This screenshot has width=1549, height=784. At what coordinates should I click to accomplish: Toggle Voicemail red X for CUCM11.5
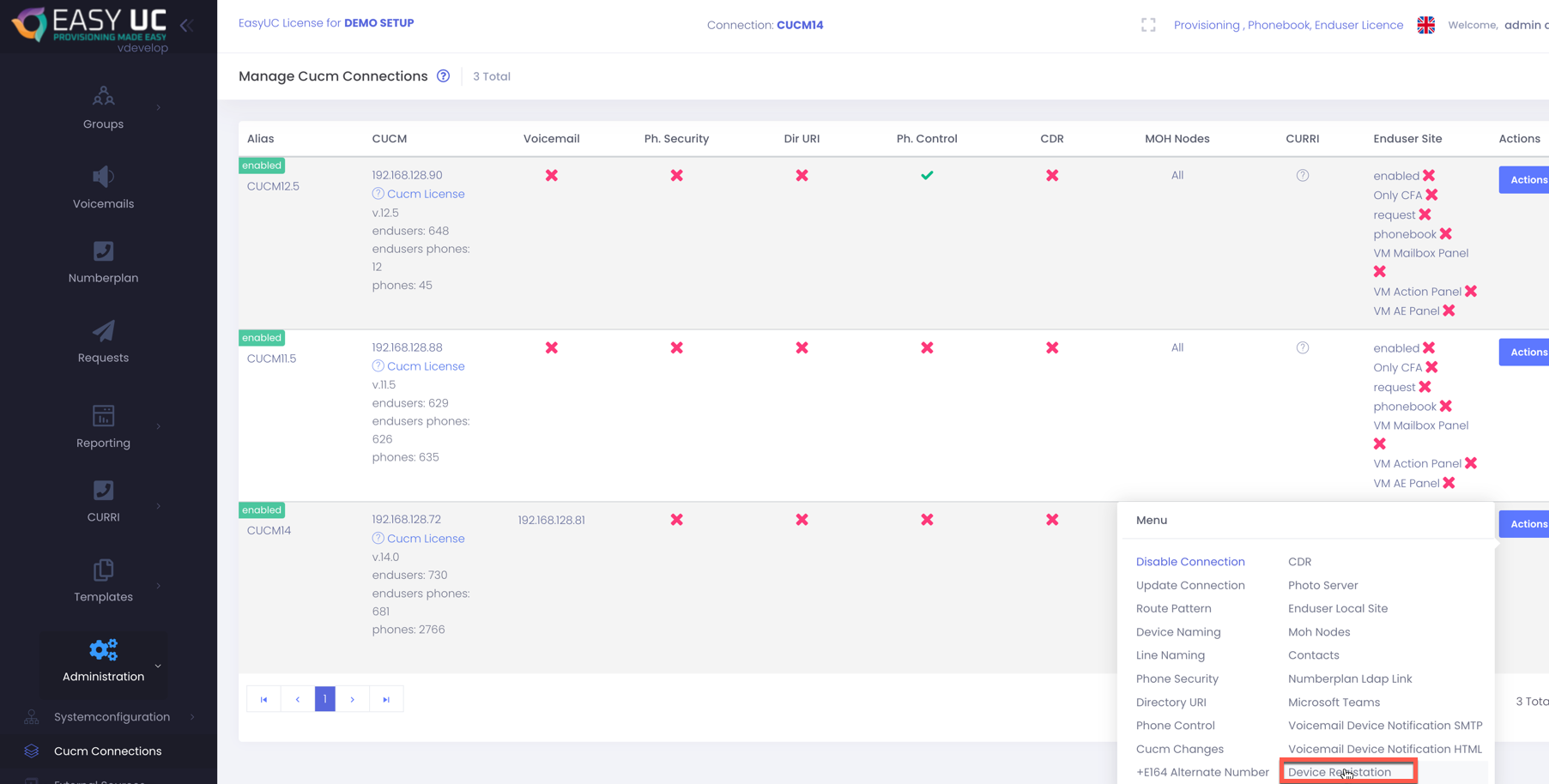pyautogui.click(x=551, y=348)
